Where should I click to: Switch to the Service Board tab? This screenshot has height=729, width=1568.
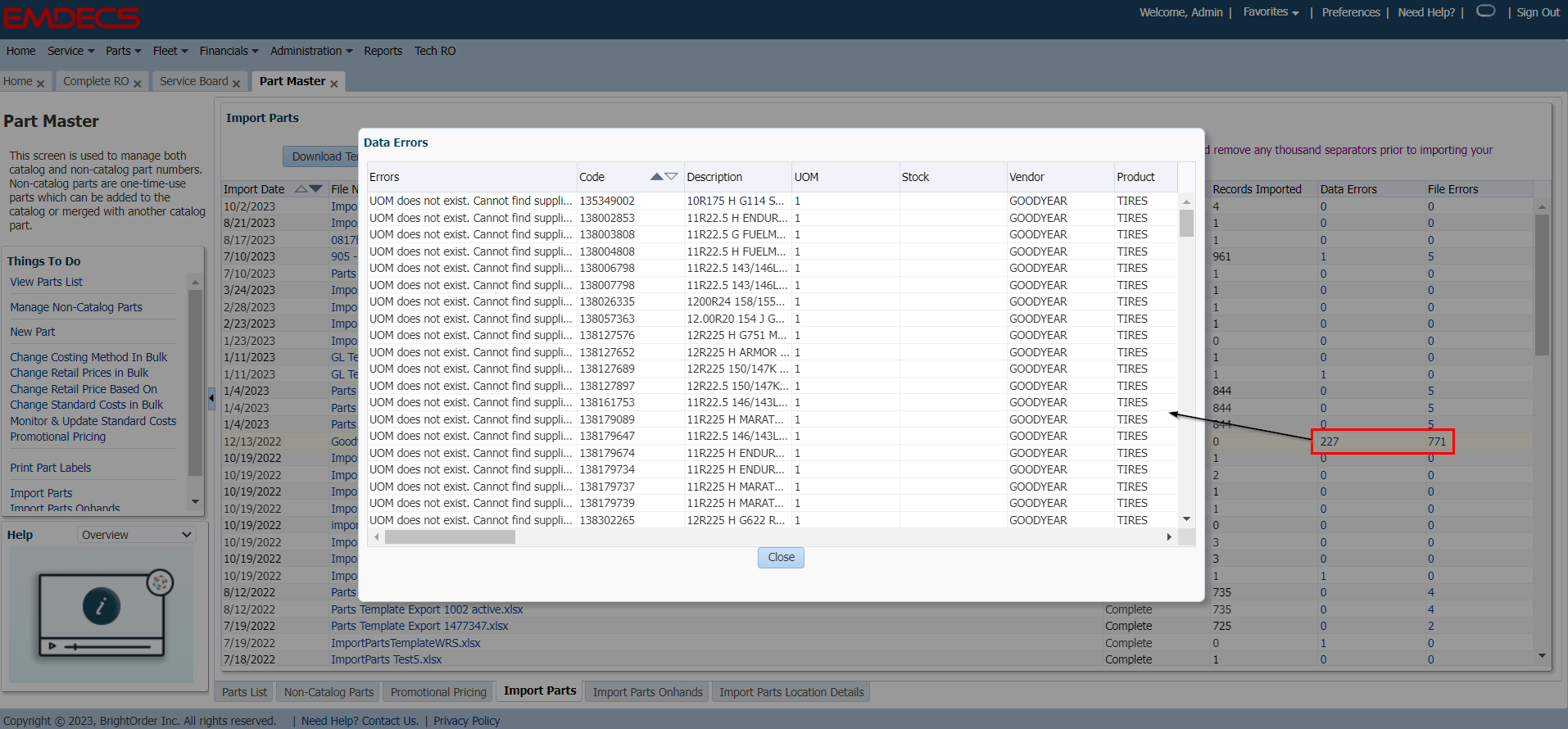(194, 81)
